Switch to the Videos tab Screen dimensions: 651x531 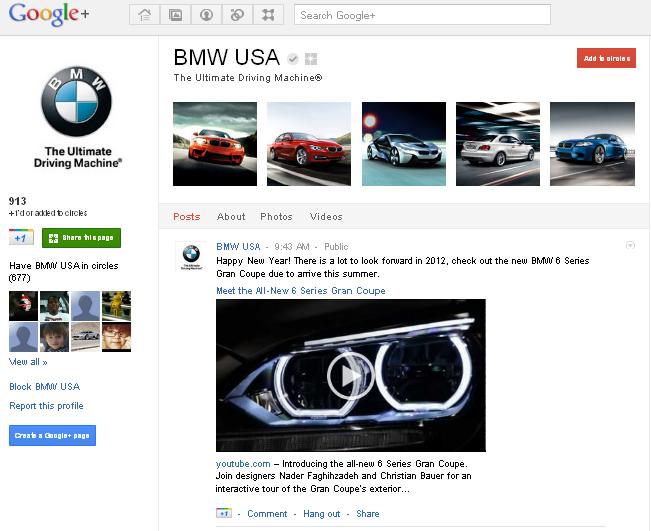(x=326, y=216)
